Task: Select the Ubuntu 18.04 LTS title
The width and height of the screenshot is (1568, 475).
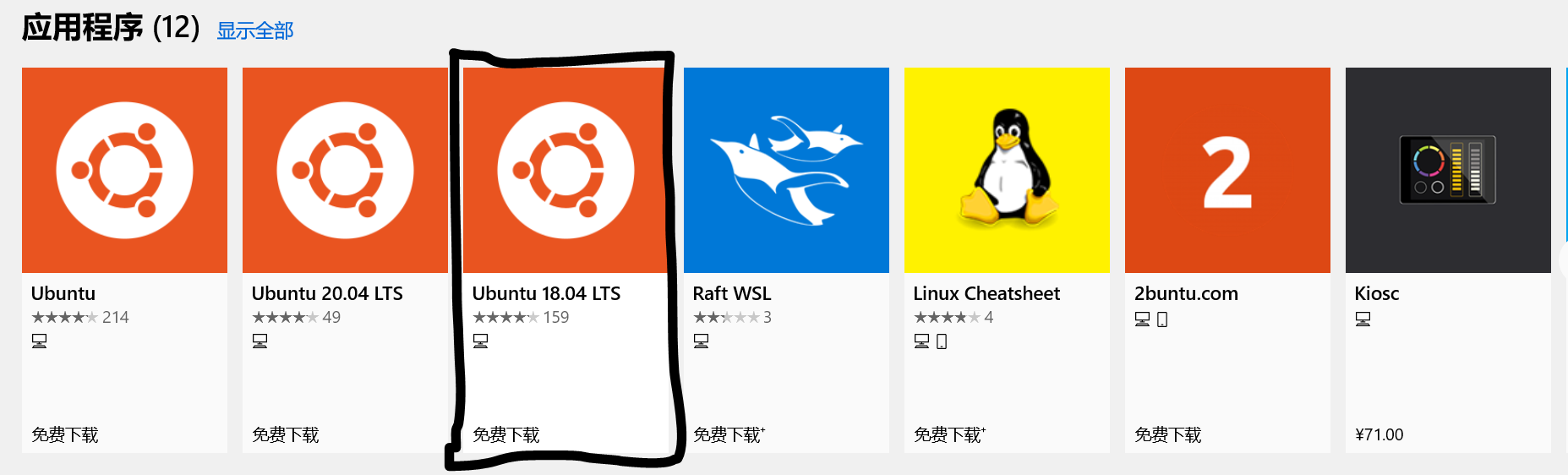Action: [546, 293]
